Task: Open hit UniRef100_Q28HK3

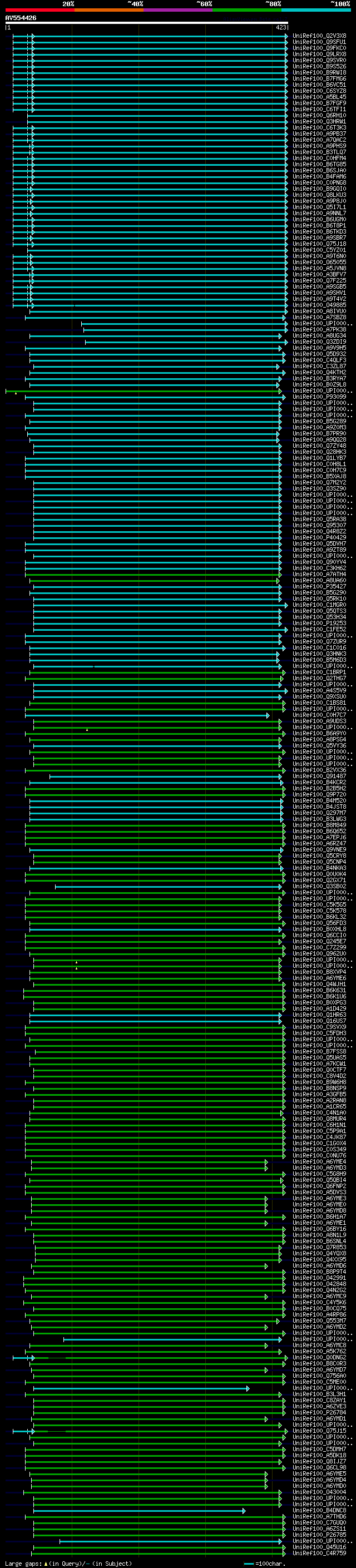Action: [319, 452]
